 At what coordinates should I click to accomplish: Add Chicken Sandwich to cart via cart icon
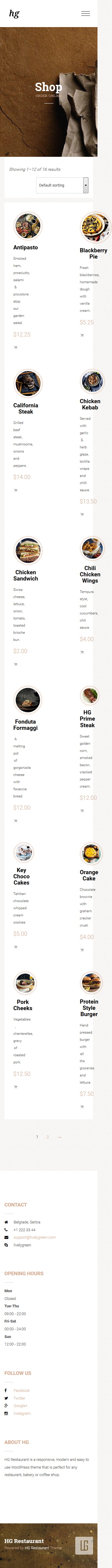pyautogui.click(x=15, y=664)
